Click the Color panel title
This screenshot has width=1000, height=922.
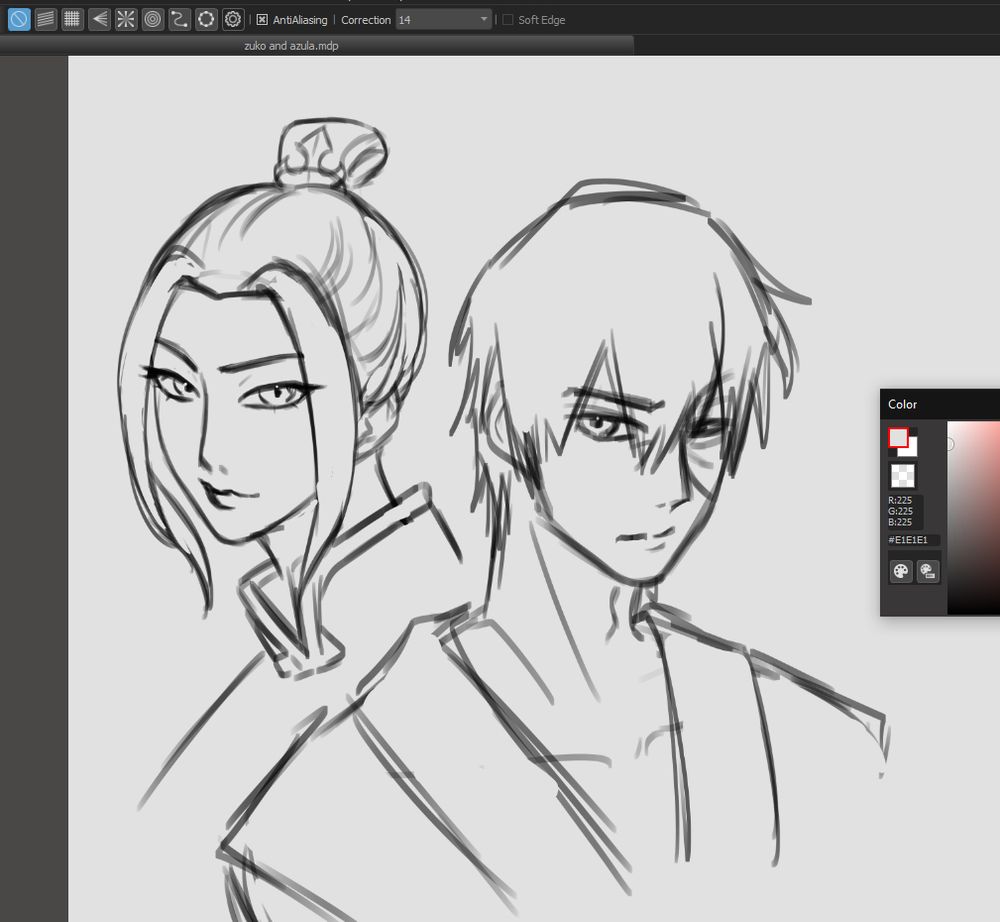[x=902, y=404]
